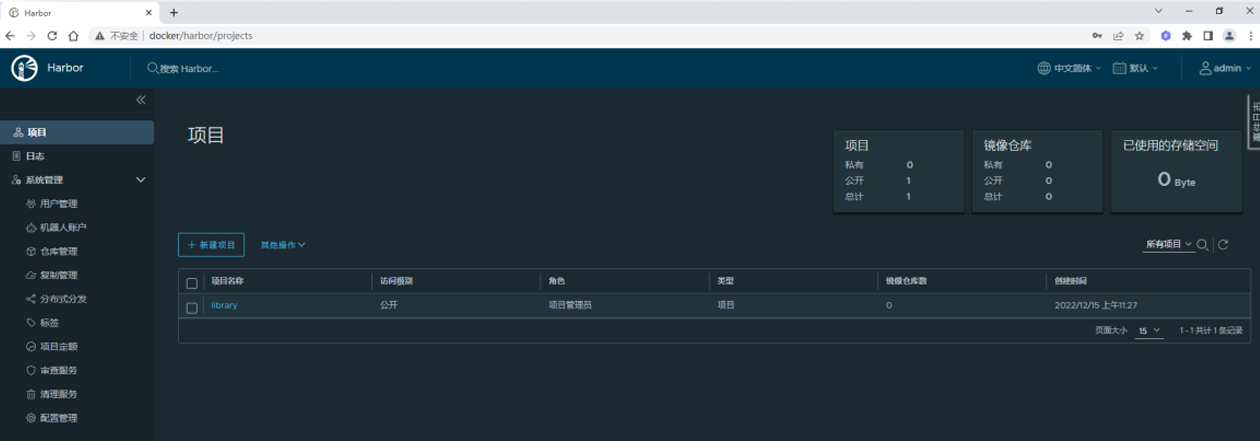Open 项目 in the sidebar

[77, 132]
